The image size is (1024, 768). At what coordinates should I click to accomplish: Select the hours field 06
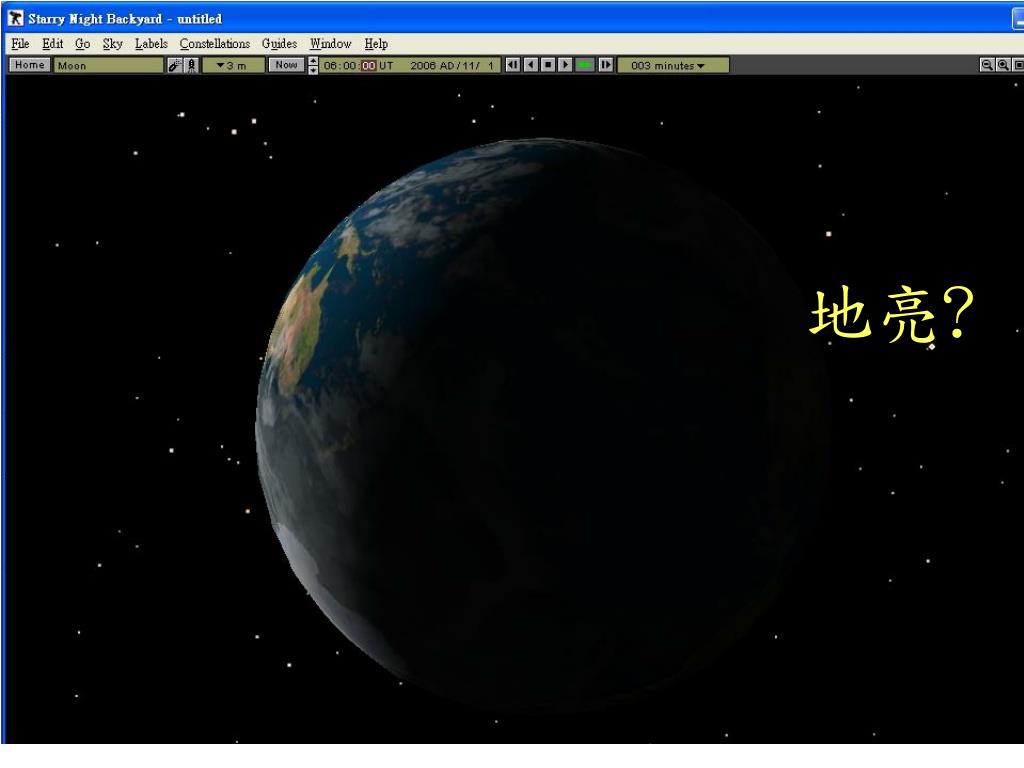tap(330, 65)
